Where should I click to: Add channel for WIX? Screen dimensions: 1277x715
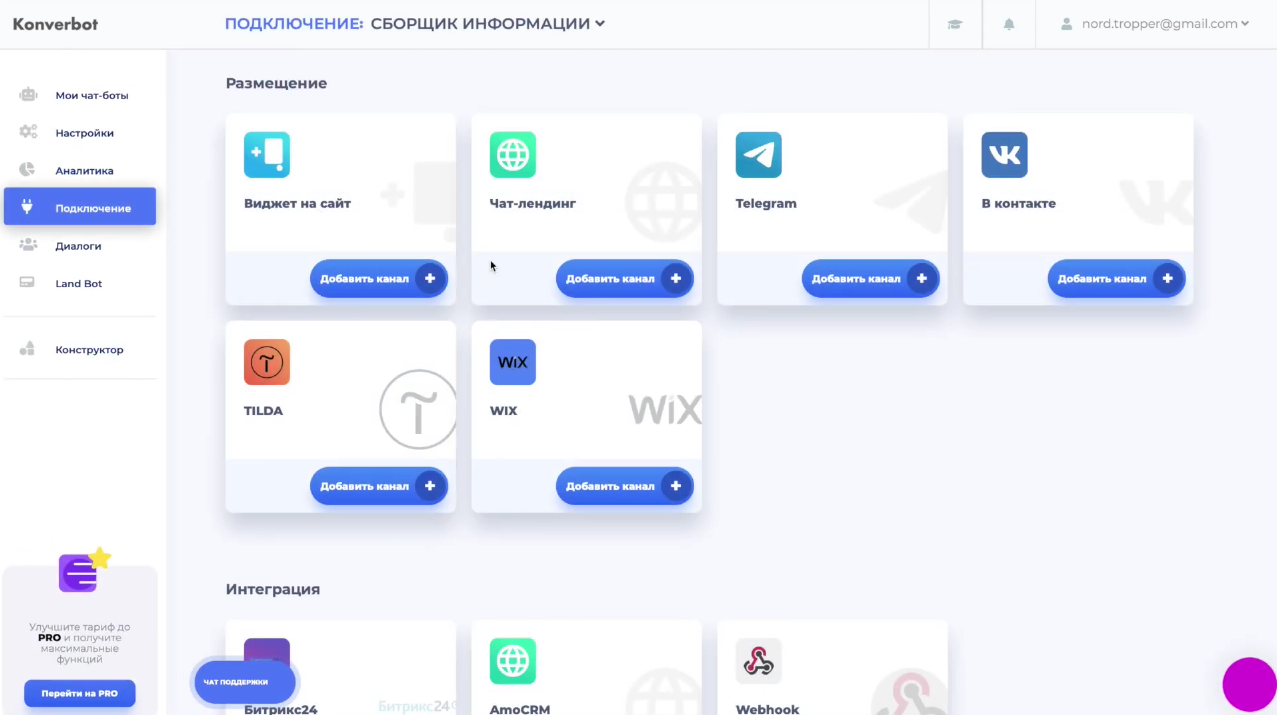[625, 486]
